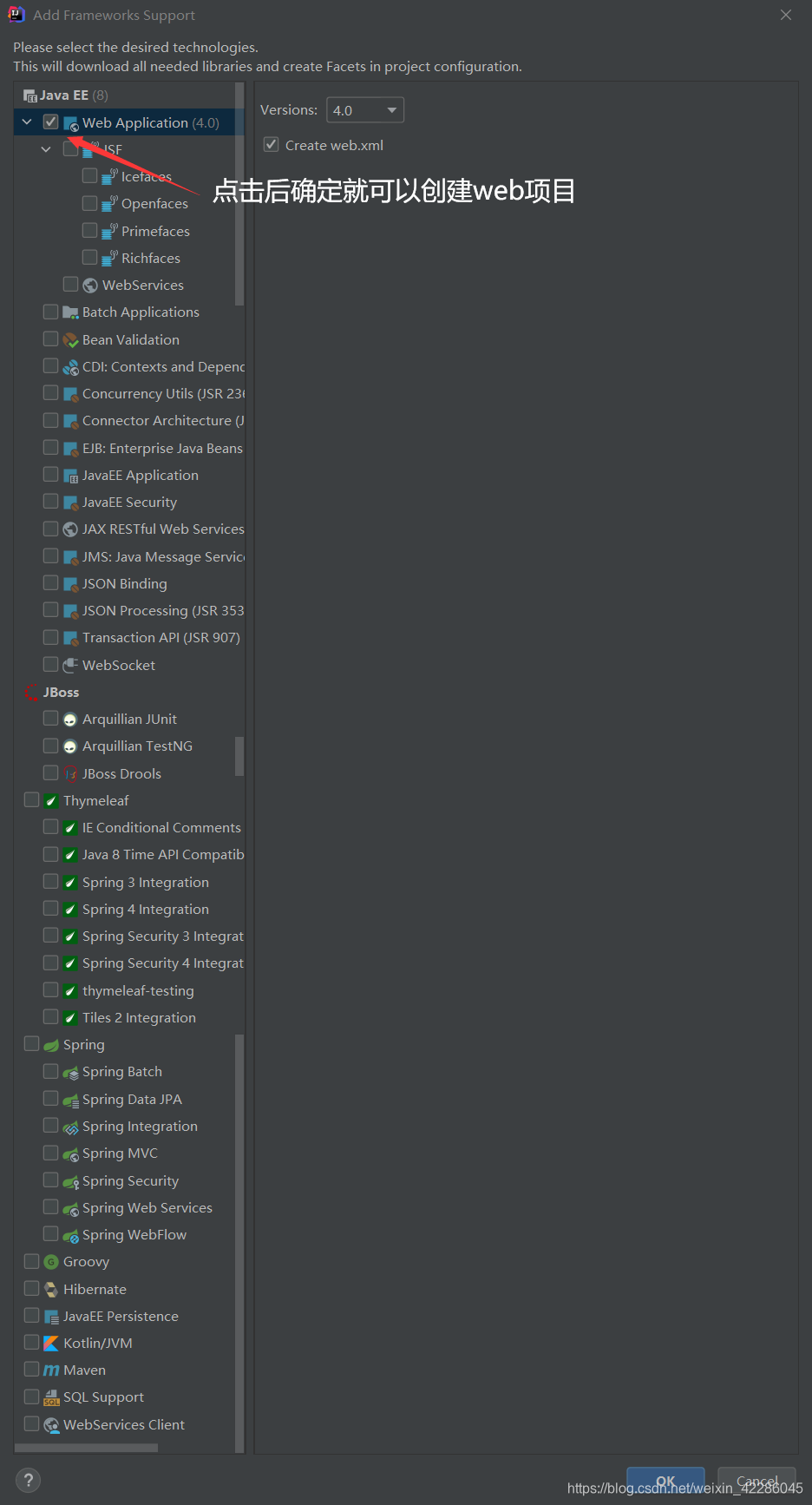Select Richfaces in the tree

[x=151, y=259]
